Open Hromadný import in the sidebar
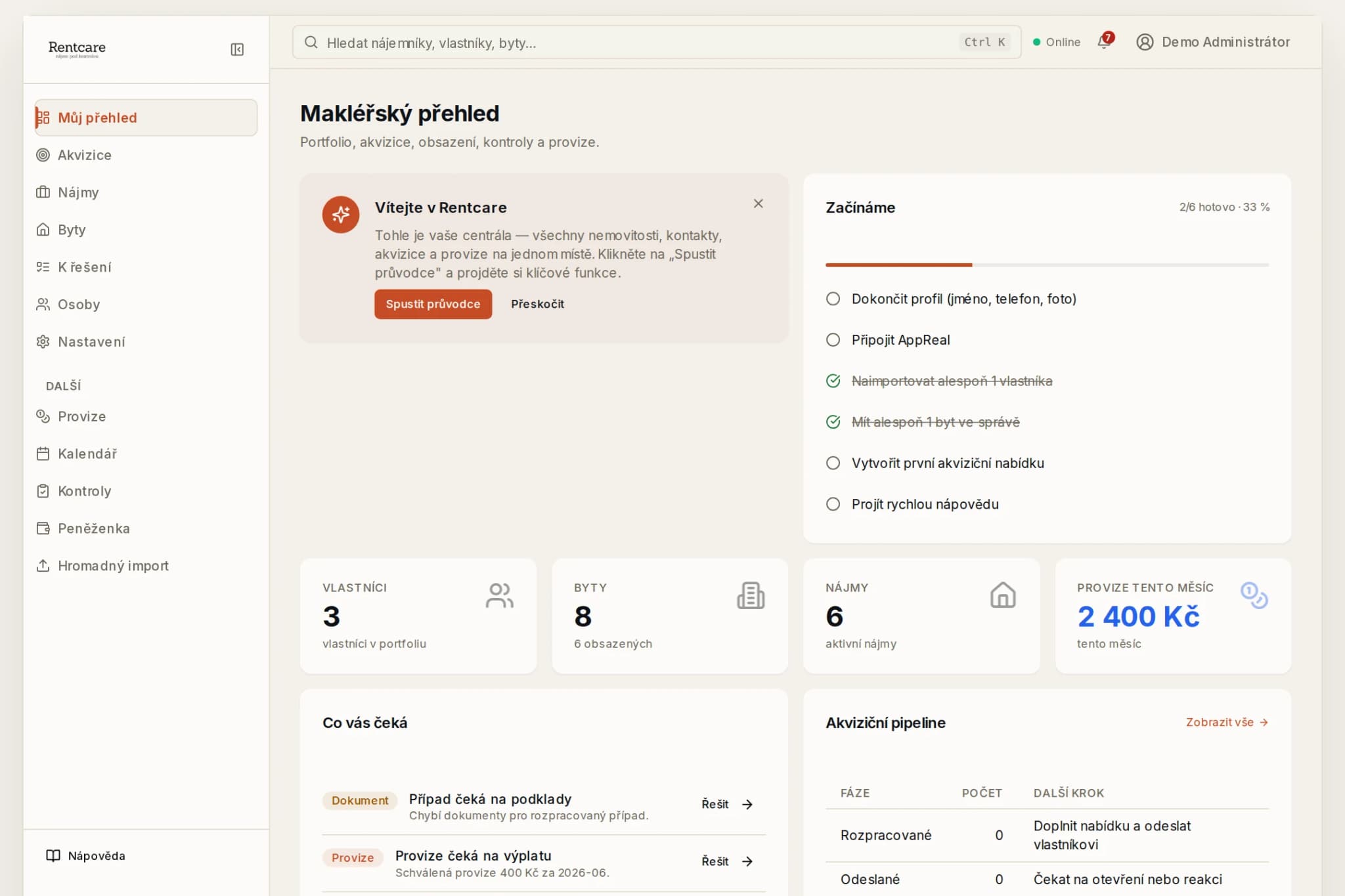 146,566
